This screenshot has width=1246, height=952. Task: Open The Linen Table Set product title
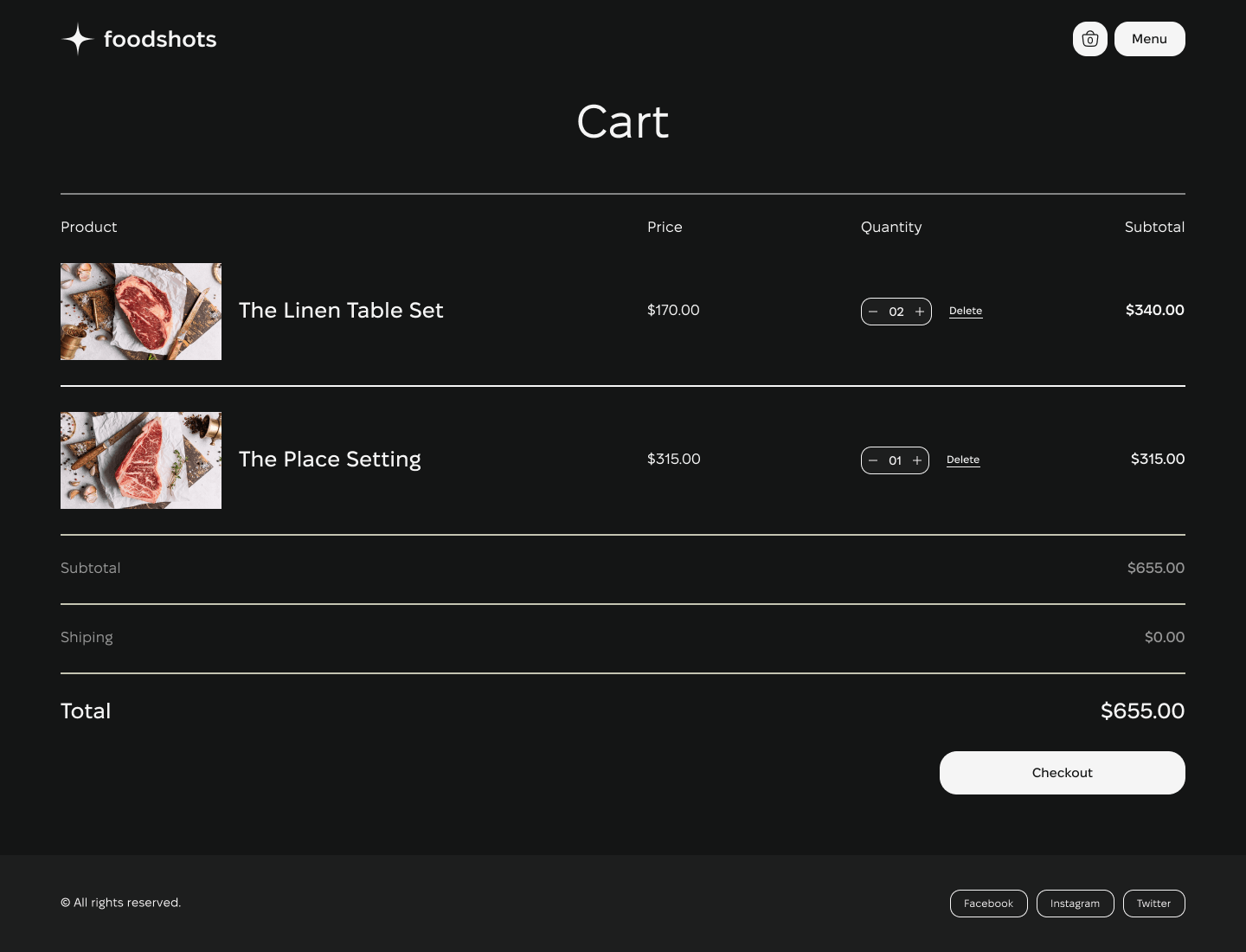pos(341,311)
